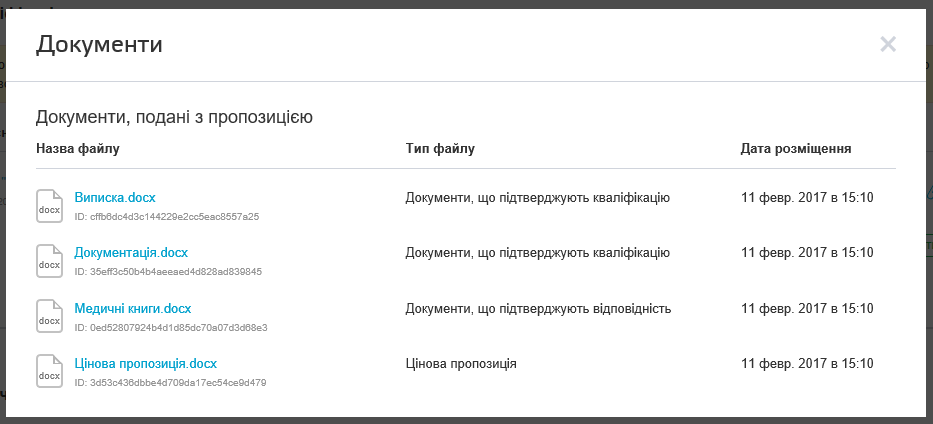Click the Цінова пропозиція file type cell
The height and width of the screenshot is (424, 933).
[x=461, y=363]
